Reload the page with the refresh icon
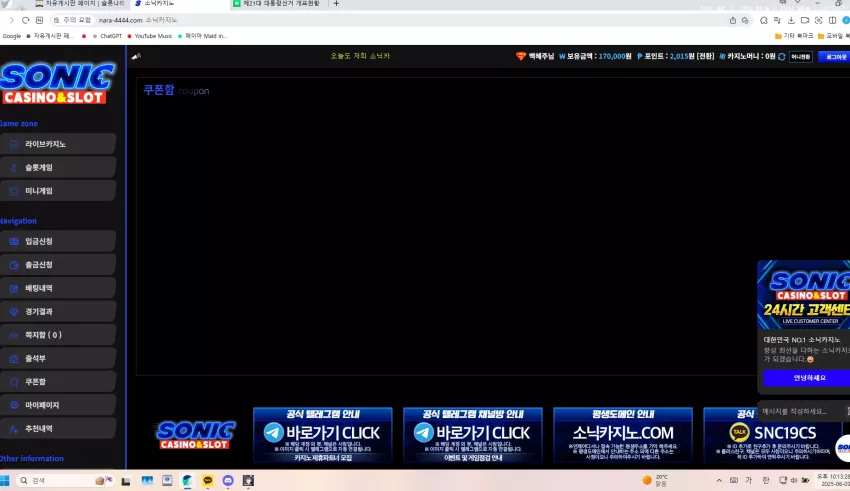850x491 pixels. (25, 20)
